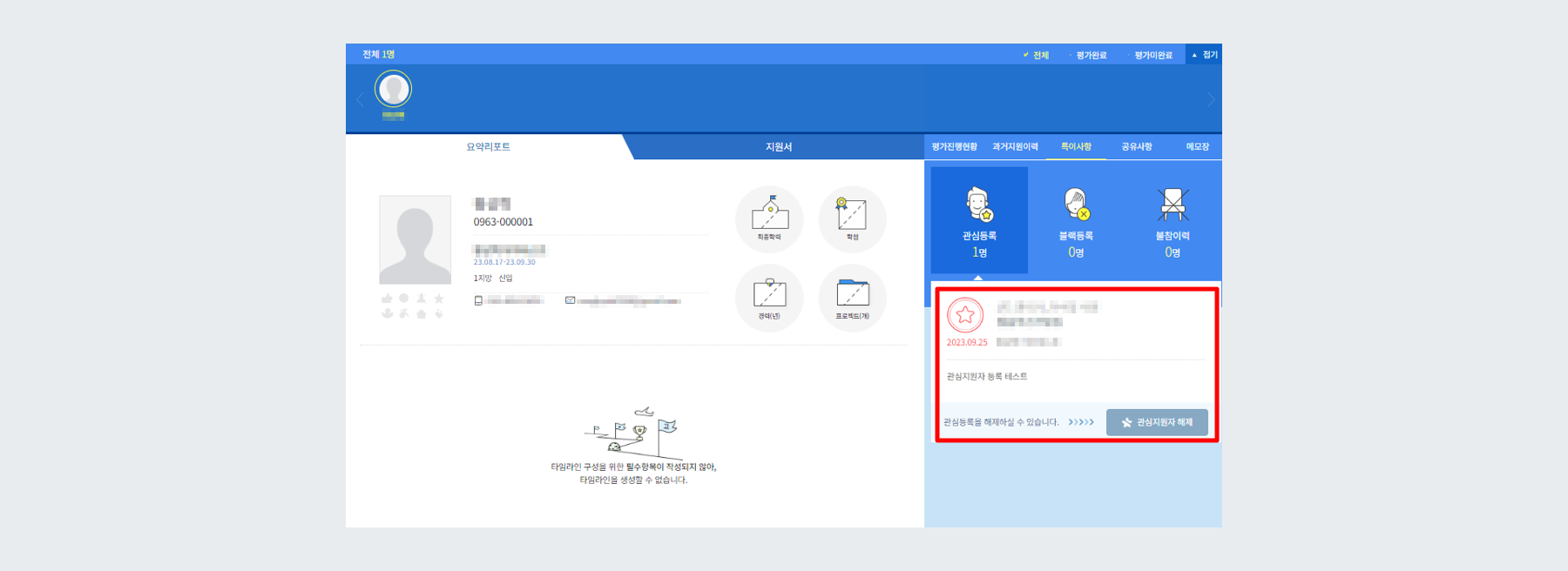Go to previous applicant arrow

coord(359,100)
